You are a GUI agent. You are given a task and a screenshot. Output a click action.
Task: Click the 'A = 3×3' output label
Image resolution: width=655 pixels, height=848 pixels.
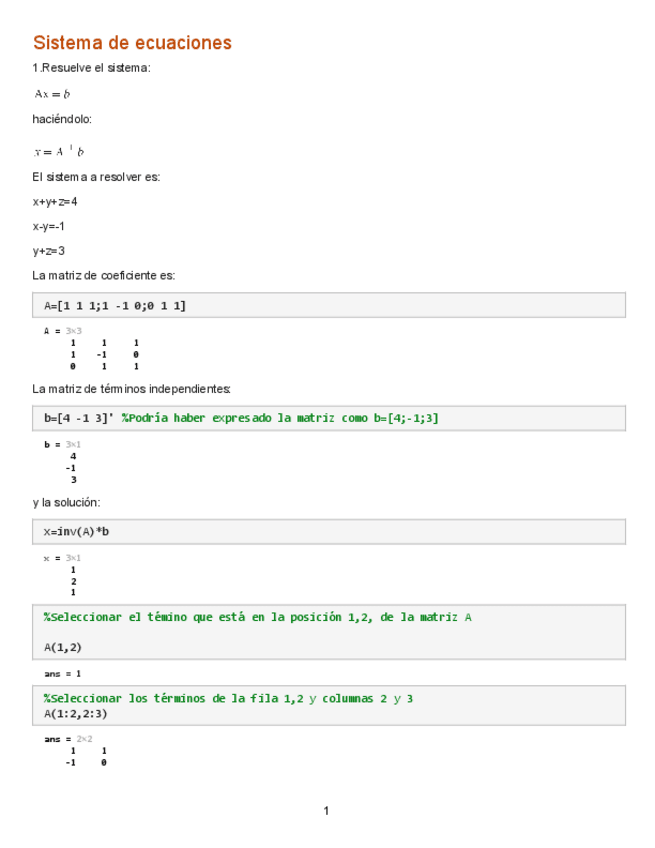click(62, 330)
